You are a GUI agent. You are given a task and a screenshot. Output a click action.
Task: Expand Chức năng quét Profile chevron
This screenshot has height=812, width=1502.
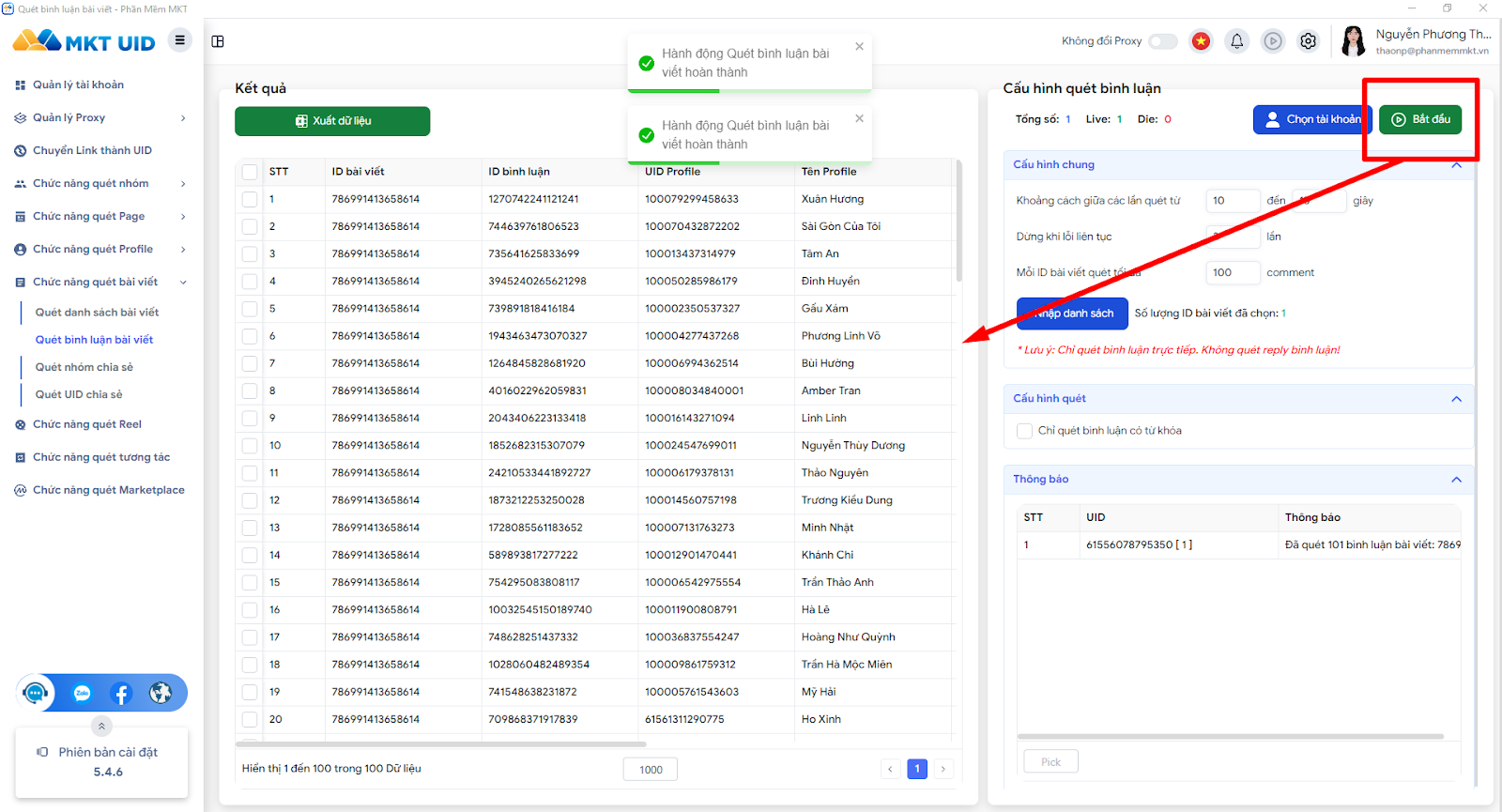[183, 250]
